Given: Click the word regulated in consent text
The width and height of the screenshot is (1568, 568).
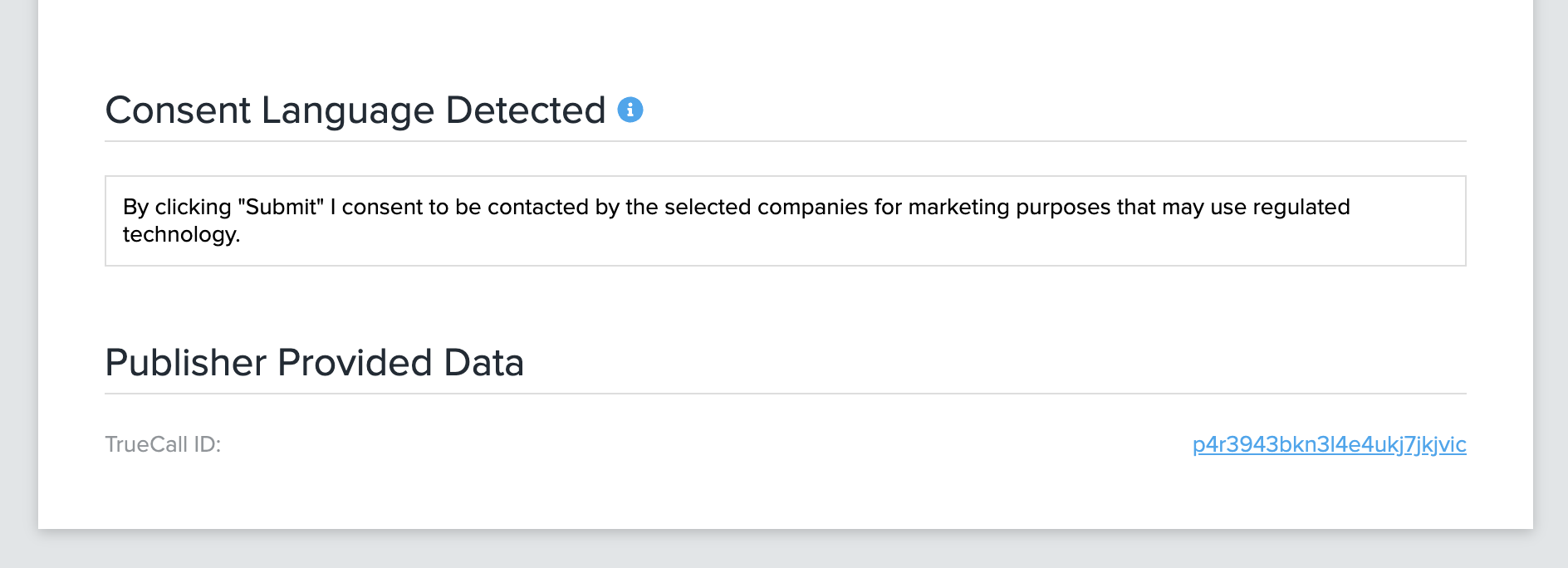Looking at the screenshot, I should pyautogui.click(x=1301, y=207).
